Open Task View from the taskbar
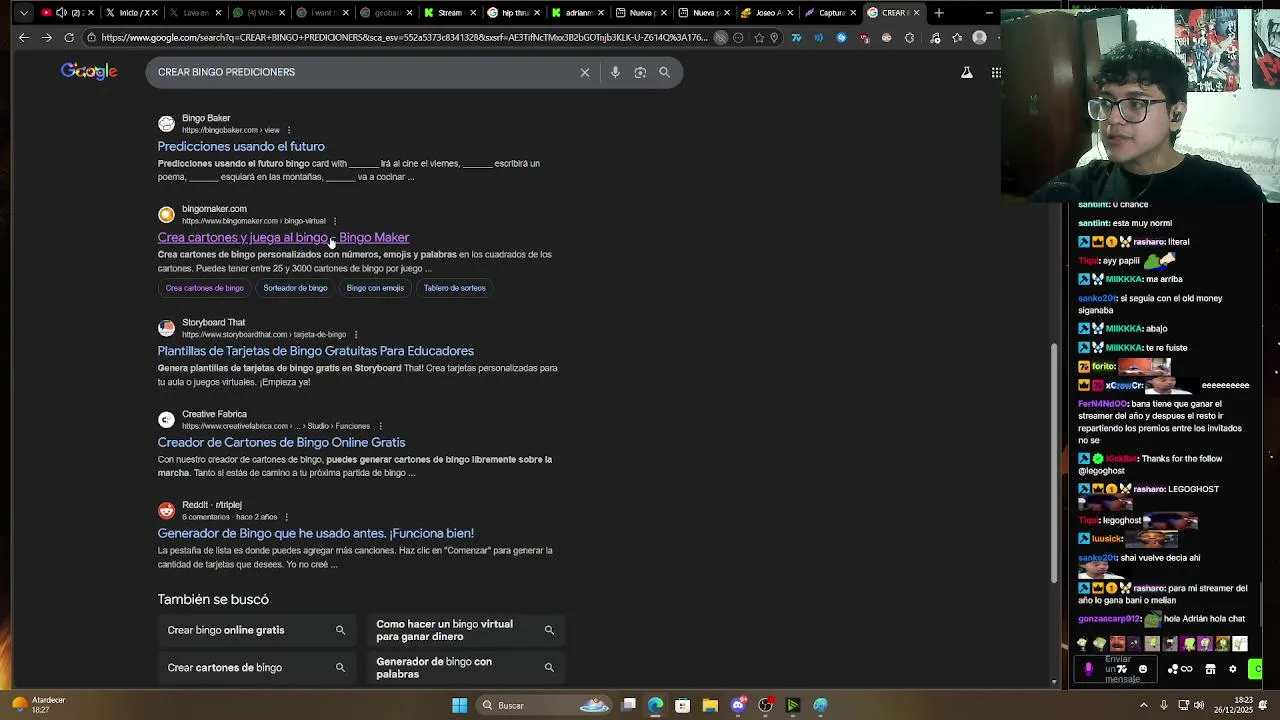This screenshot has width=1280, height=720. [628, 705]
